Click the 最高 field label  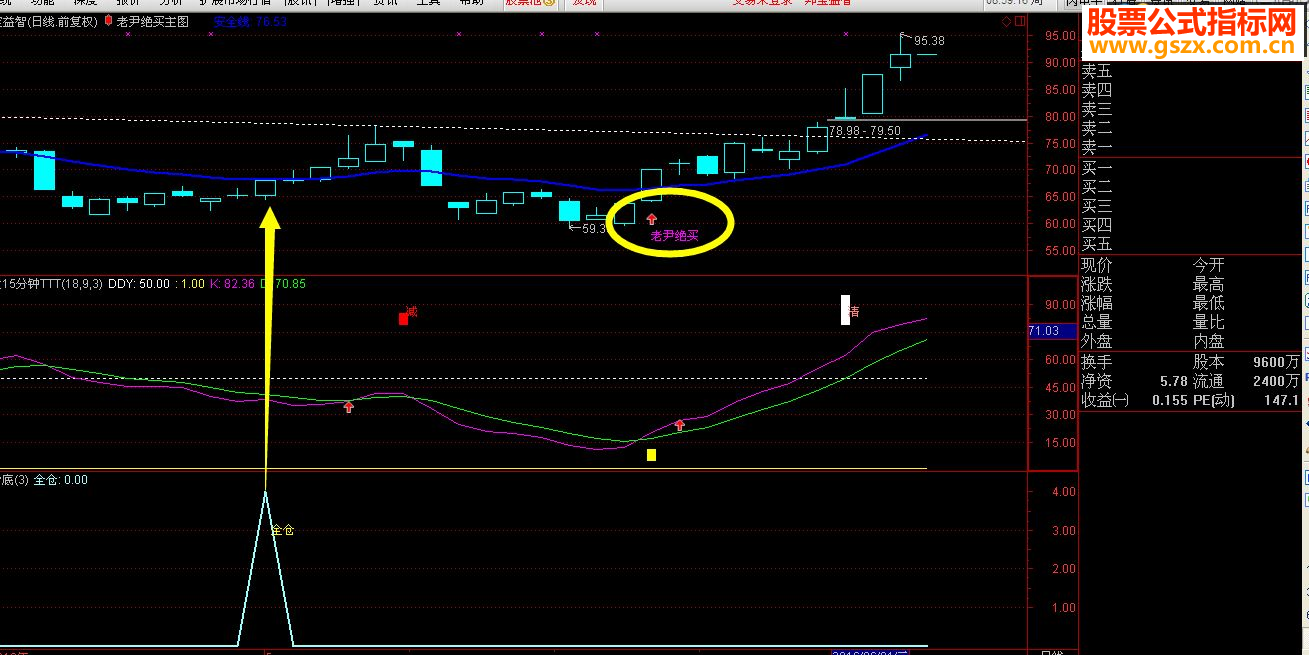click(1208, 284)
